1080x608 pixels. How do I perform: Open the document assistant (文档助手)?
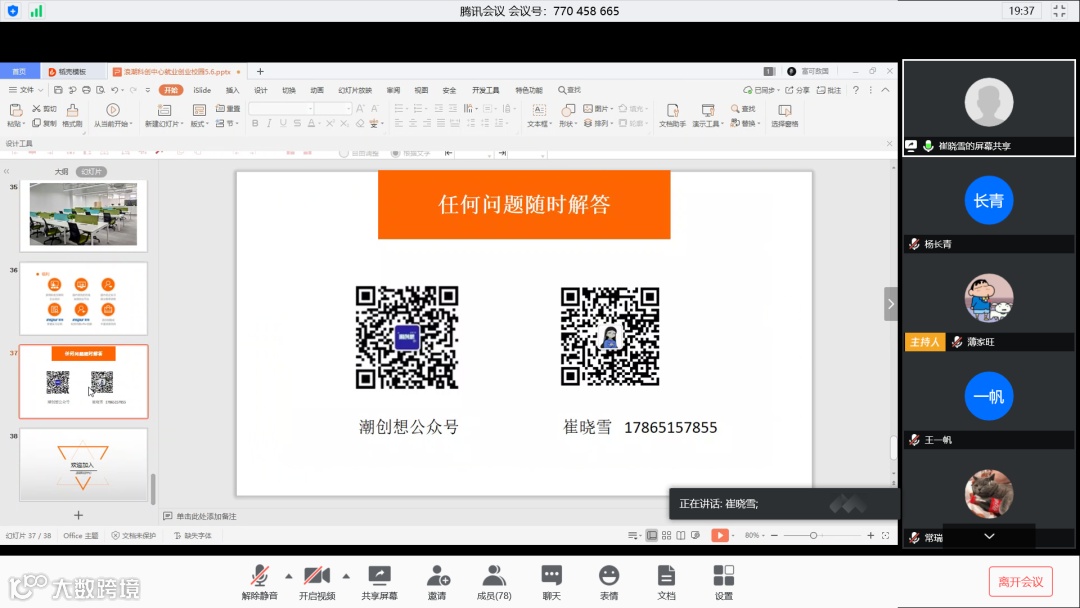click(x=672, y=115)
